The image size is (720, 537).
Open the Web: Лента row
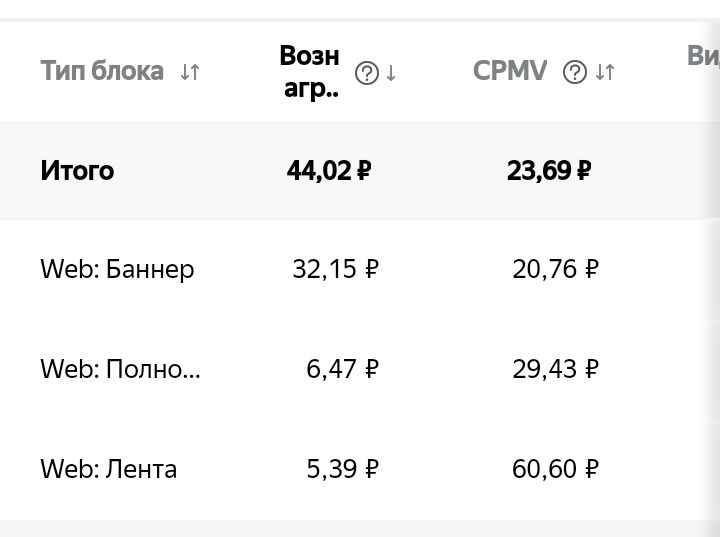click(x=360, y=469)
